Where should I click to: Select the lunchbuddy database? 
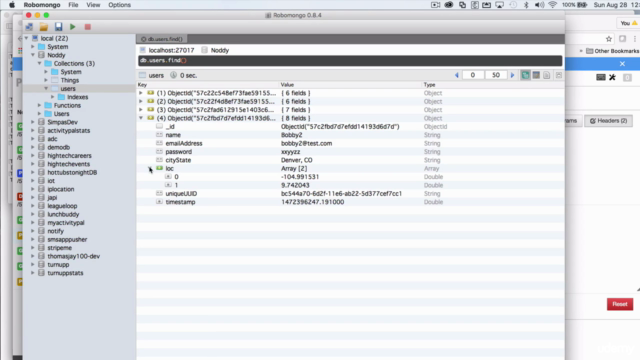[x=63, y=214]
